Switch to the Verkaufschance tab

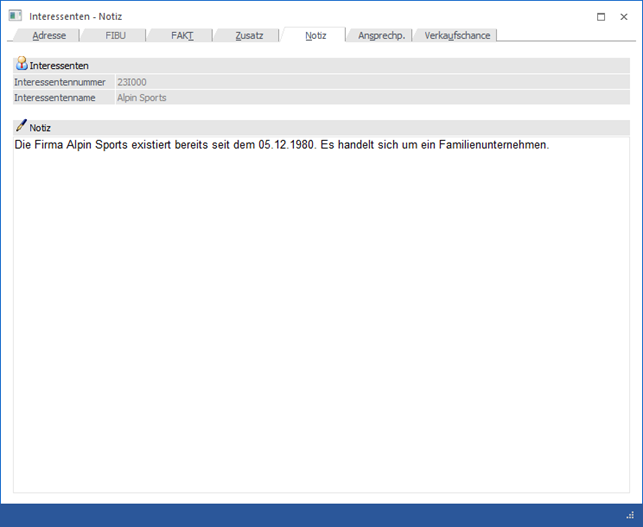coord(457,35)
